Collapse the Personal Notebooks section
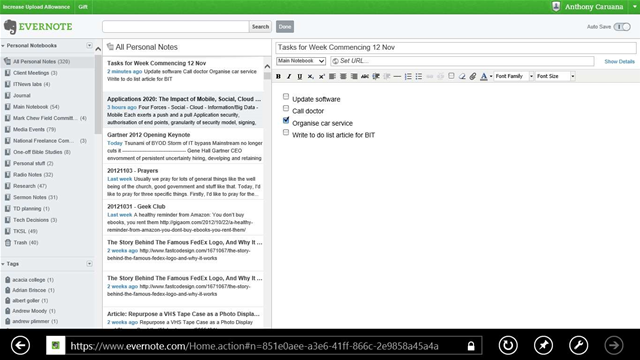 3,46
